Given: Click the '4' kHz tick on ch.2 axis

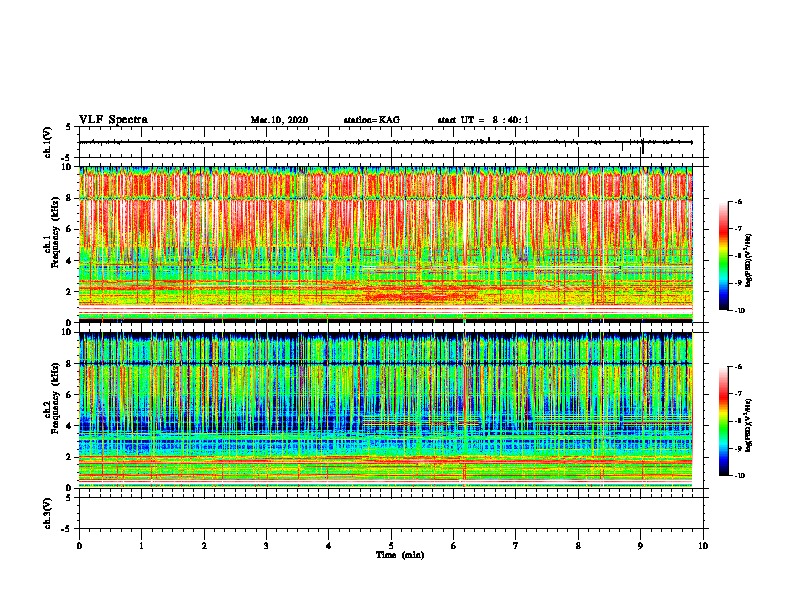Looking at the screenshot, I should tap(70, 426).
